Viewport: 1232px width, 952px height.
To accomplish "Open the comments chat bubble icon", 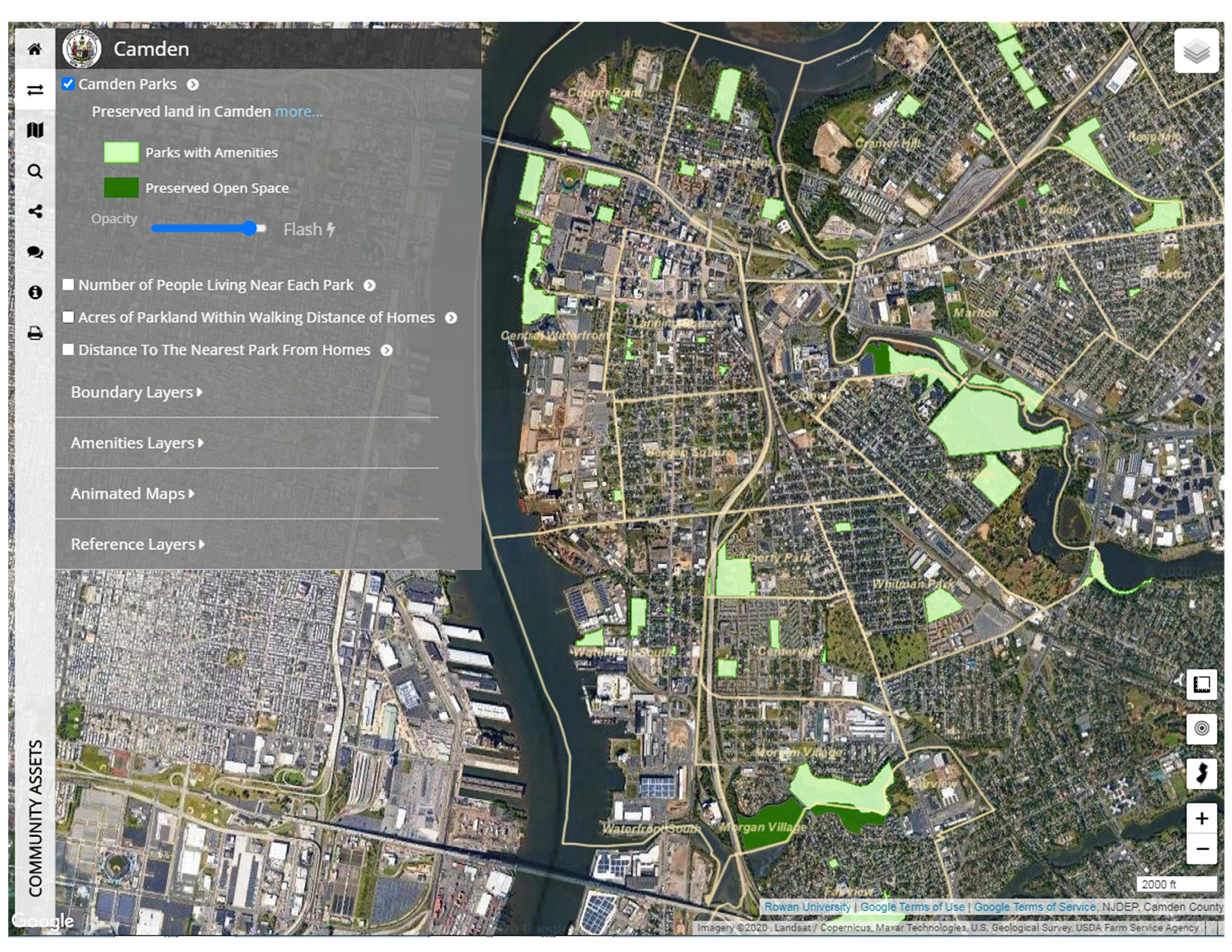I will (34, 252).
